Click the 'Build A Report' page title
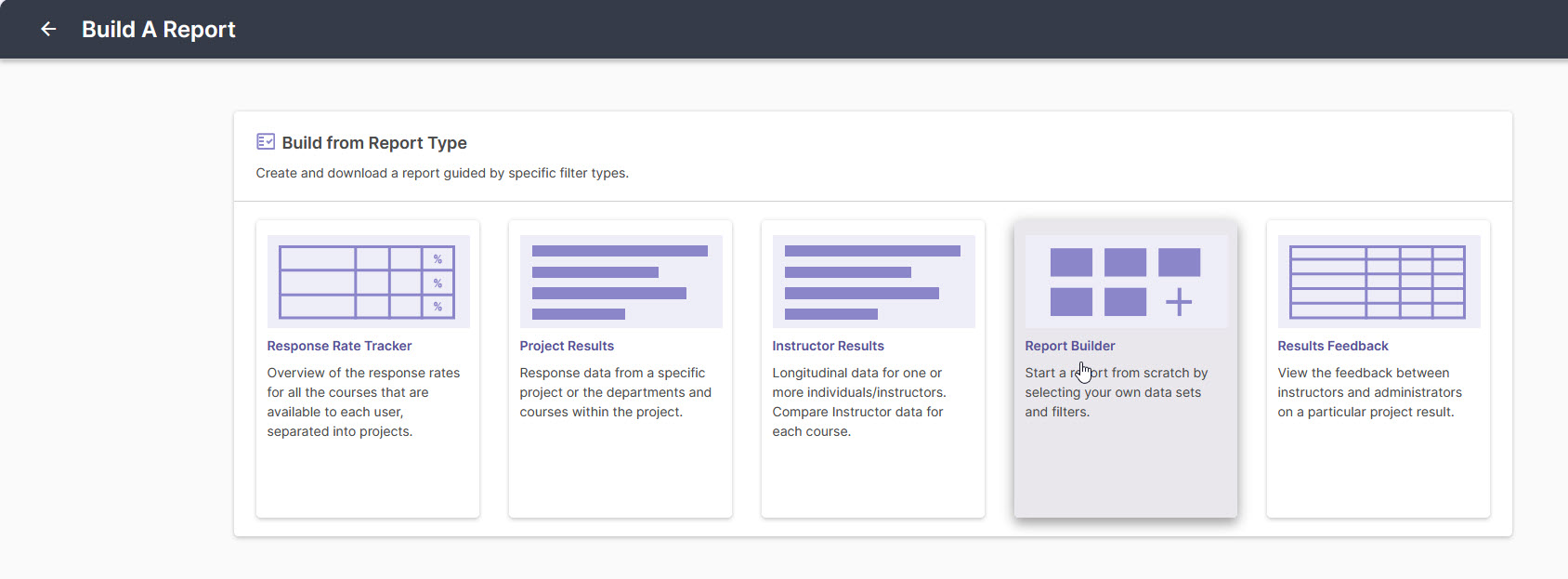This screenshot has width=1568, height=579. pos(159,30)
